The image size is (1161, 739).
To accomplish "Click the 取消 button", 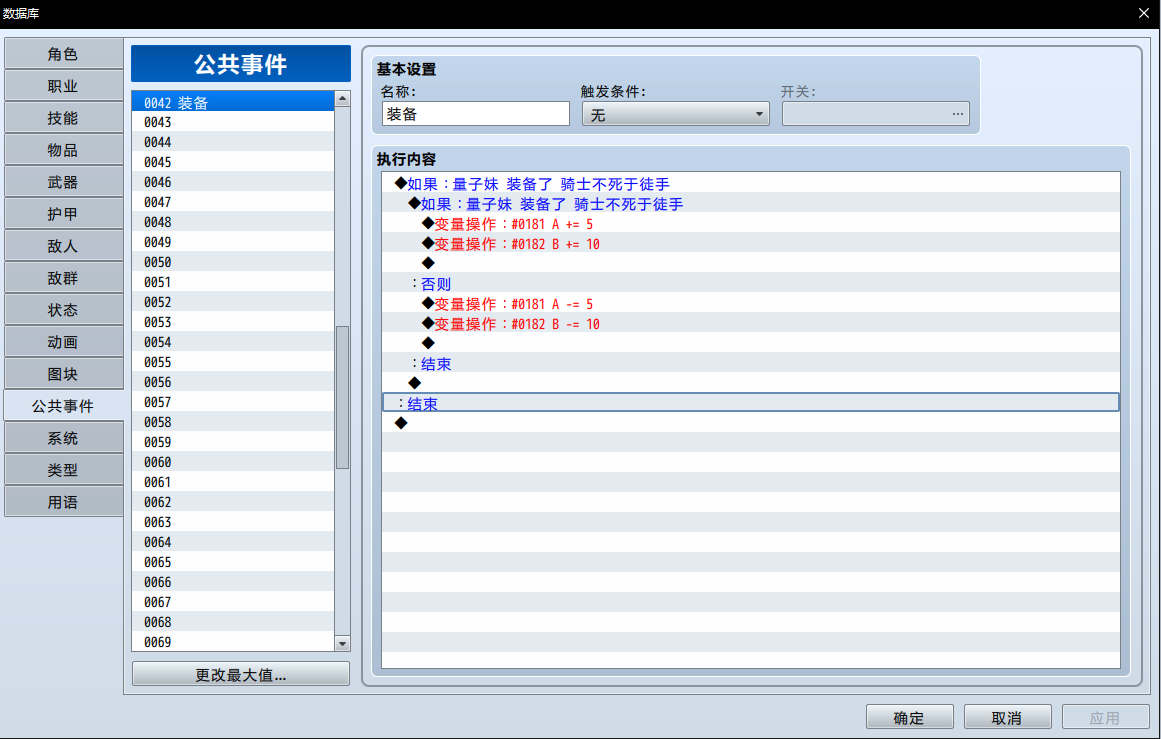I will click(1007, 718).
